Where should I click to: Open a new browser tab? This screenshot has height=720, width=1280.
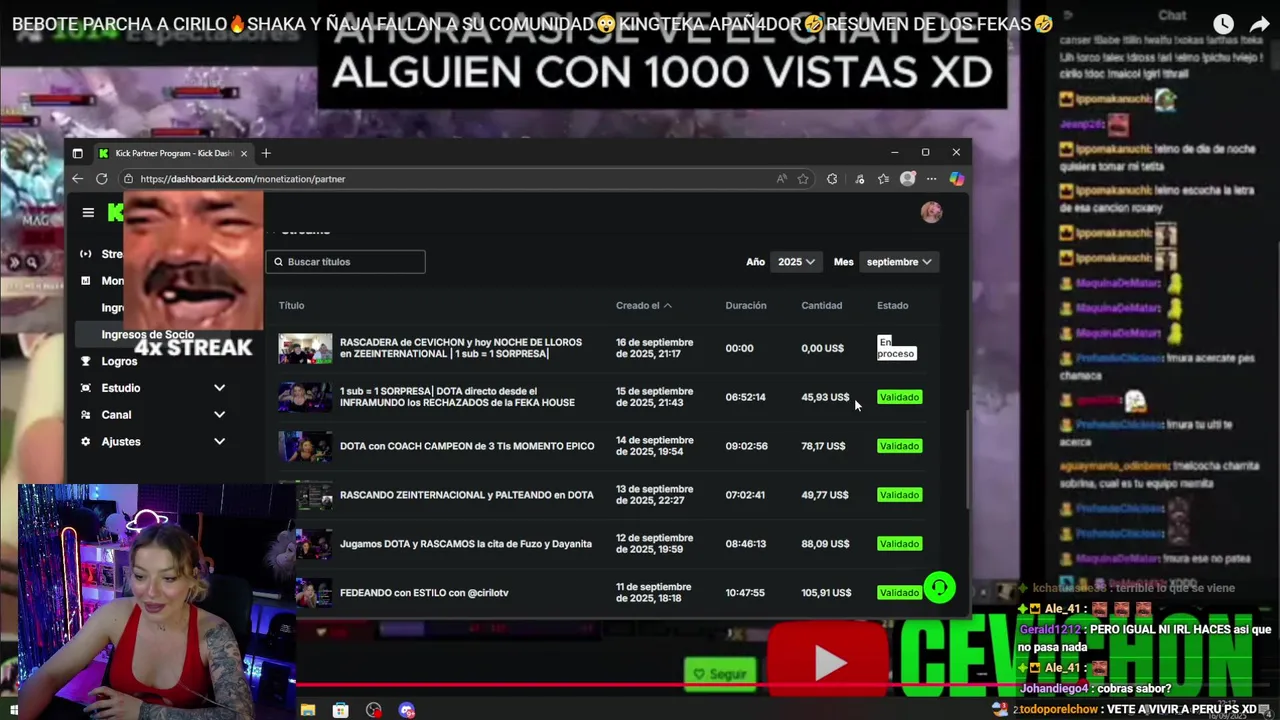click(x=266, y=153)
